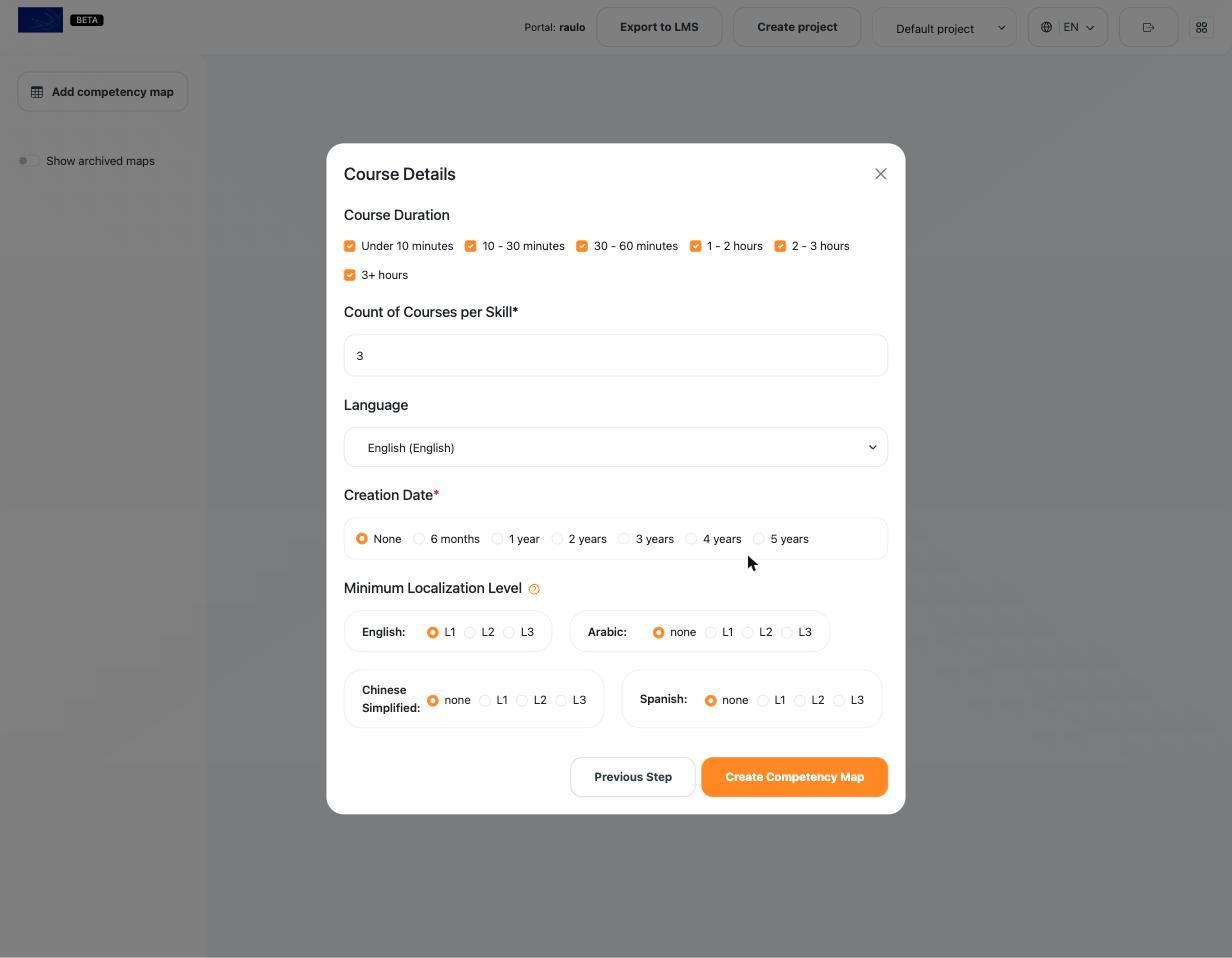Select L3 for Spanish localization

(x=839, y=700)
